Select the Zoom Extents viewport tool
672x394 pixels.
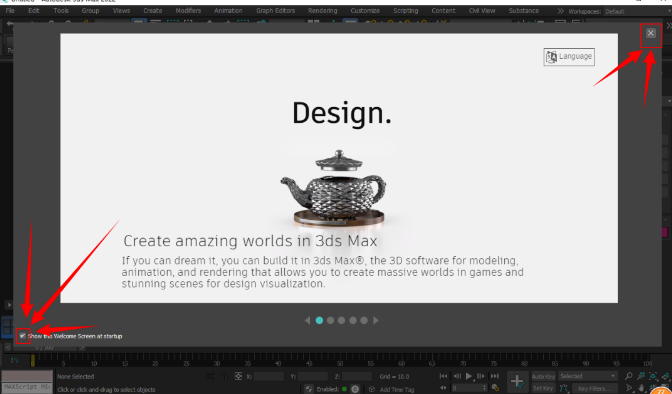(653, 376)
